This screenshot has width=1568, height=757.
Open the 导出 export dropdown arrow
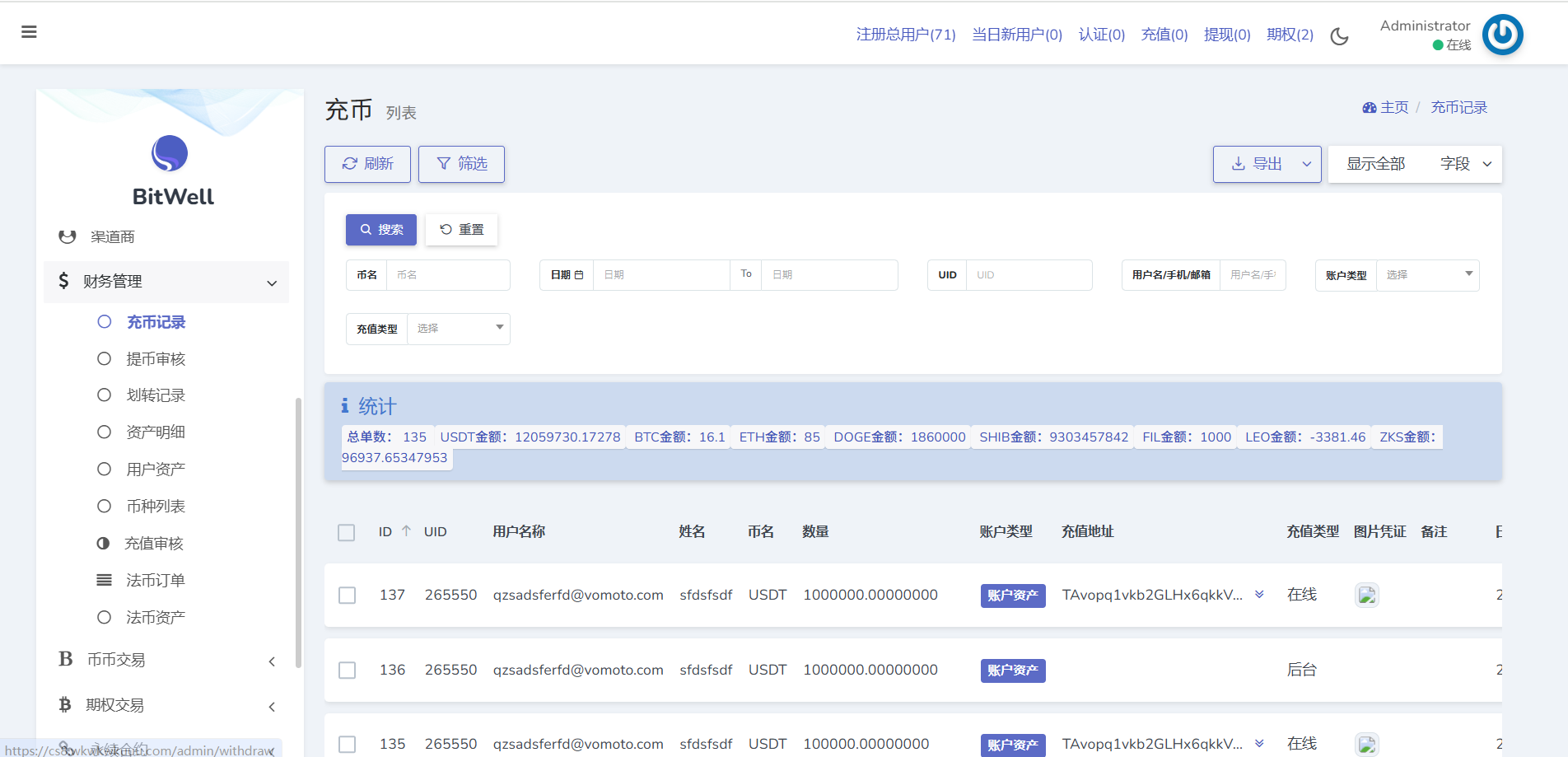1306,164
